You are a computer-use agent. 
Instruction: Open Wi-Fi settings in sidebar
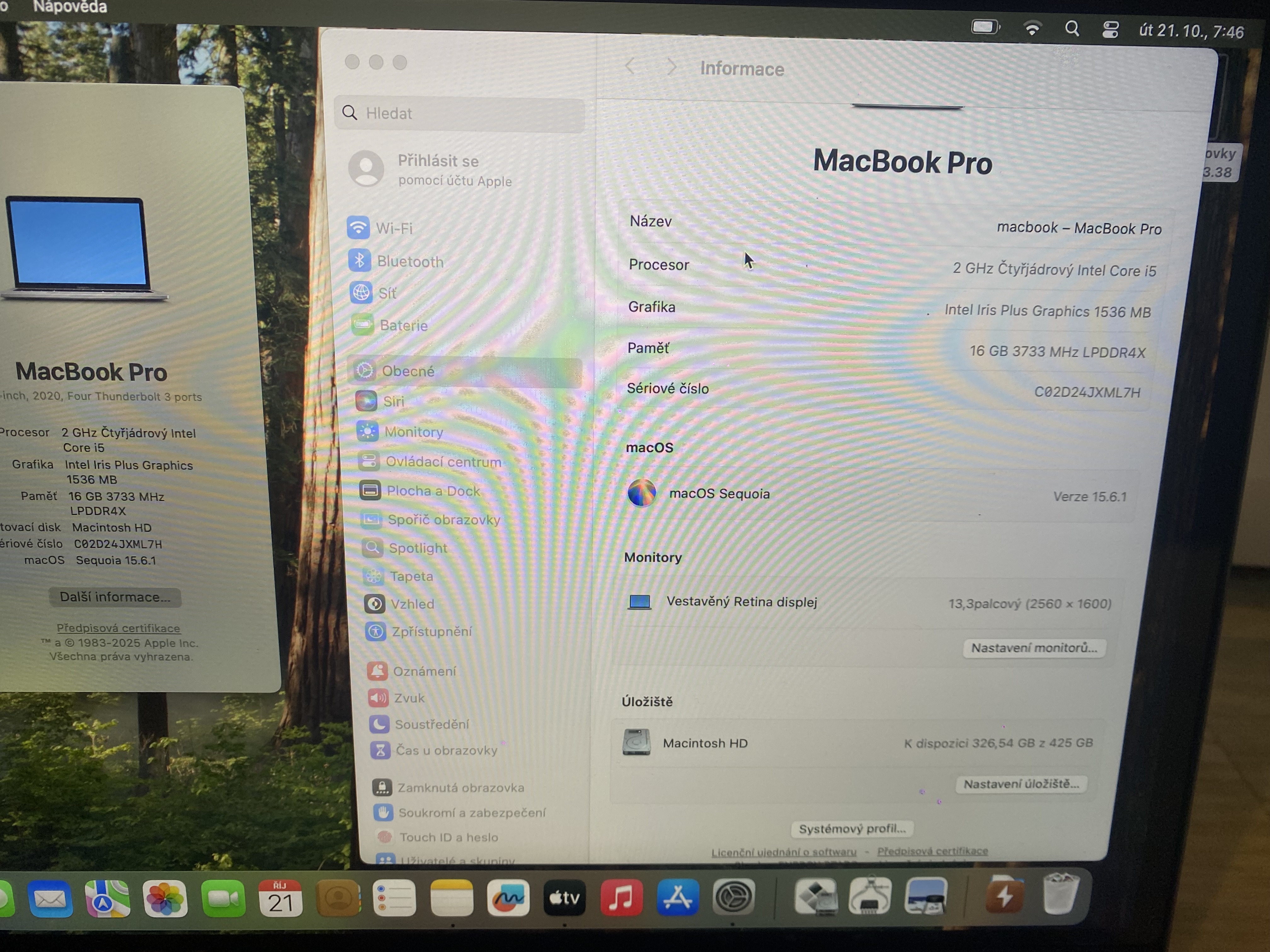(393, 228)
